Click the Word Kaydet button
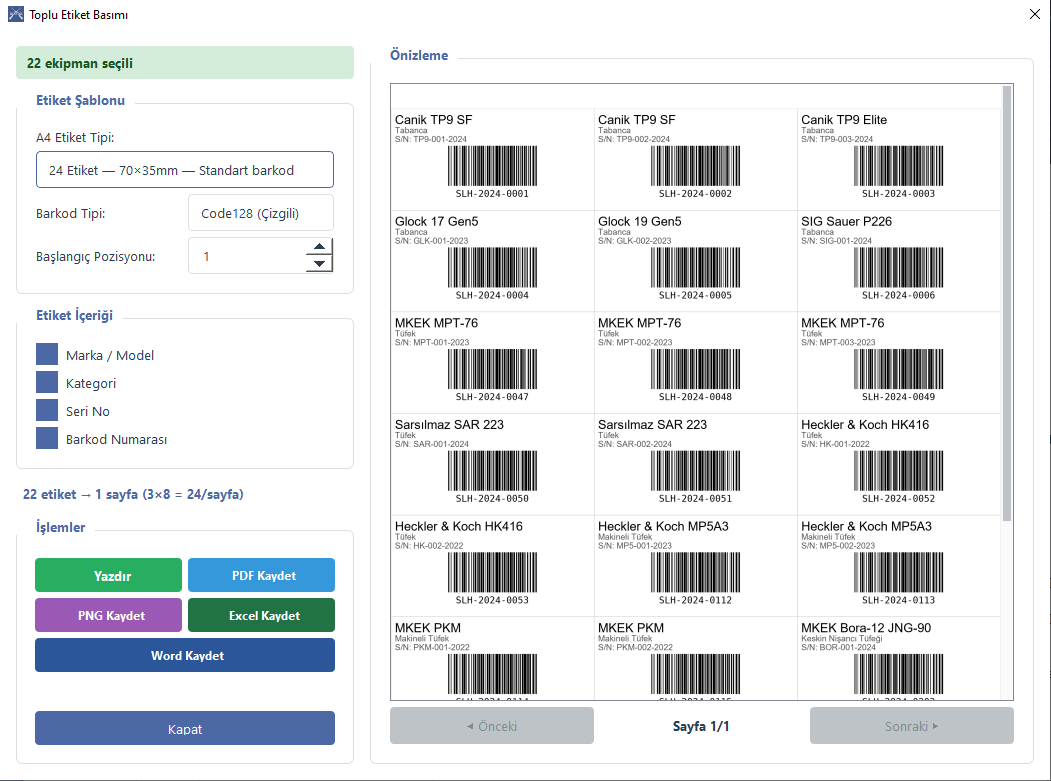This screenshot has width=1051, height=781. (185, 655)
